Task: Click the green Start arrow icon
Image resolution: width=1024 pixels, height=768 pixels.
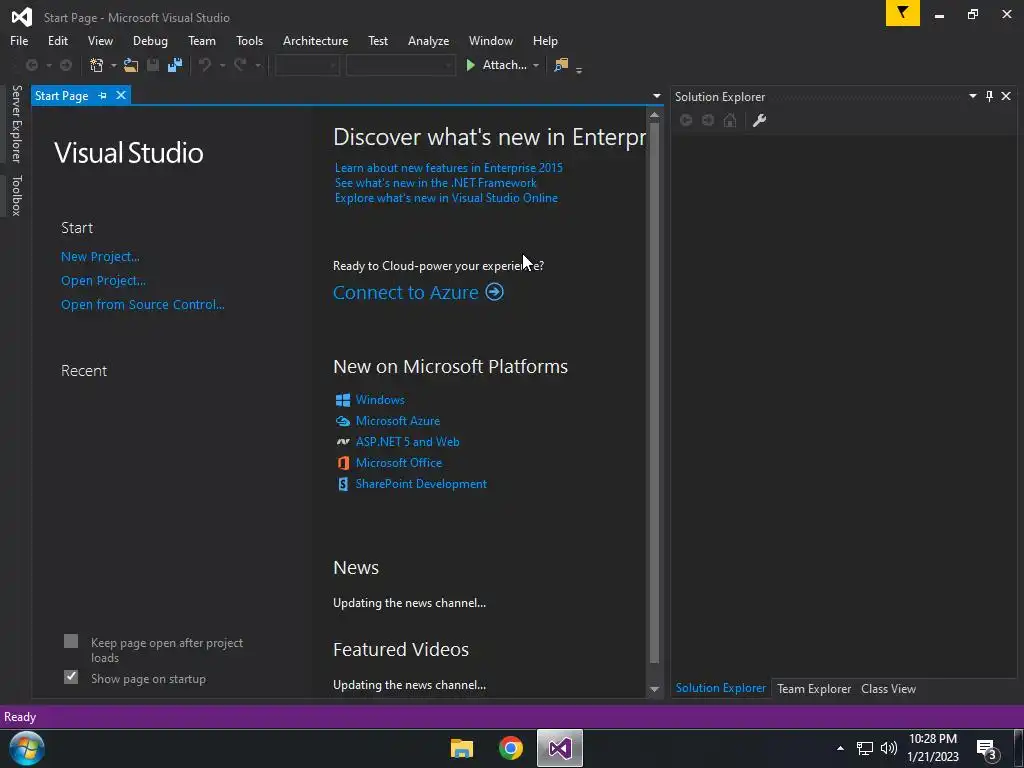Action: pos(470,65)
